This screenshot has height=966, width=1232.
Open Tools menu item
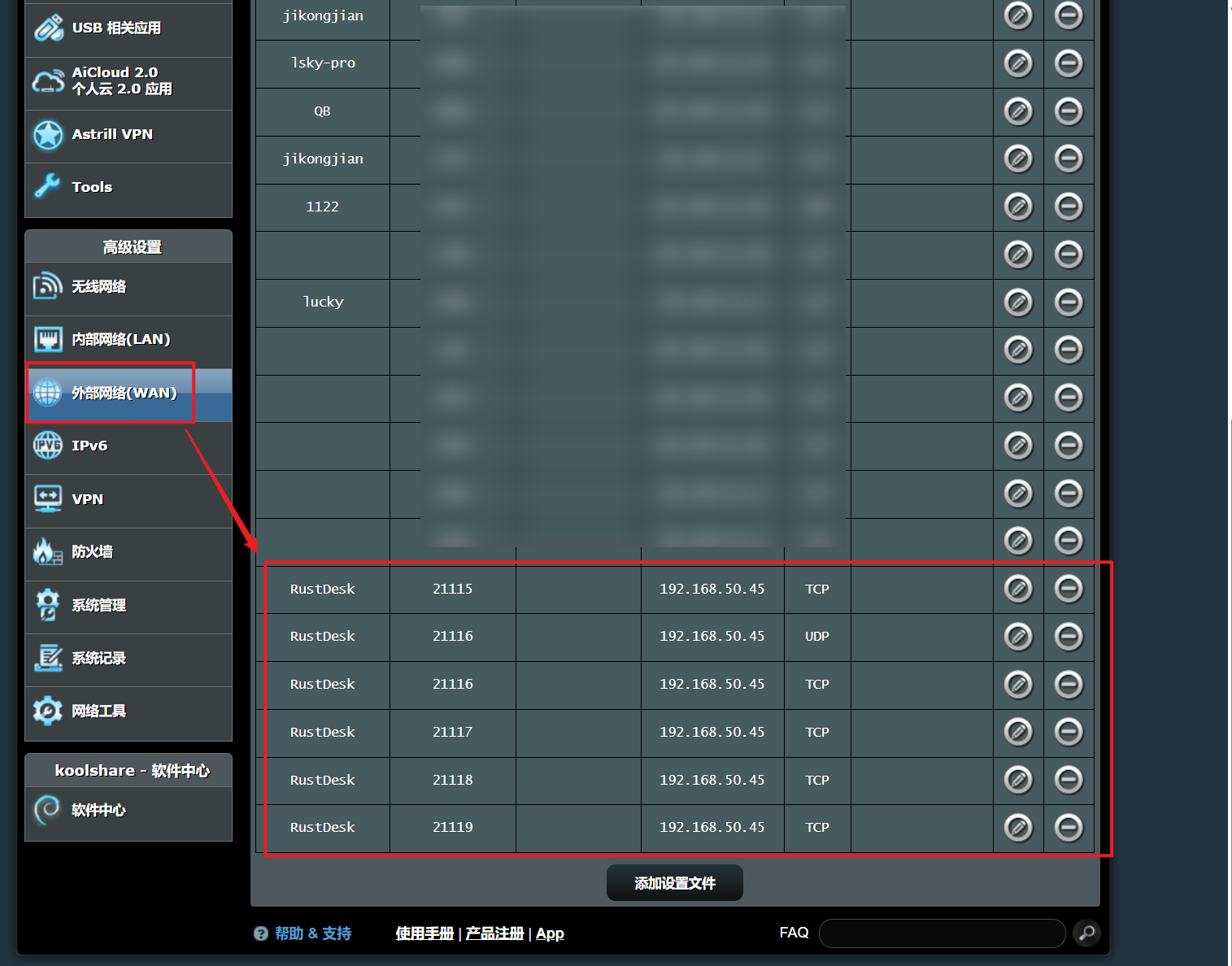point(128,188)
